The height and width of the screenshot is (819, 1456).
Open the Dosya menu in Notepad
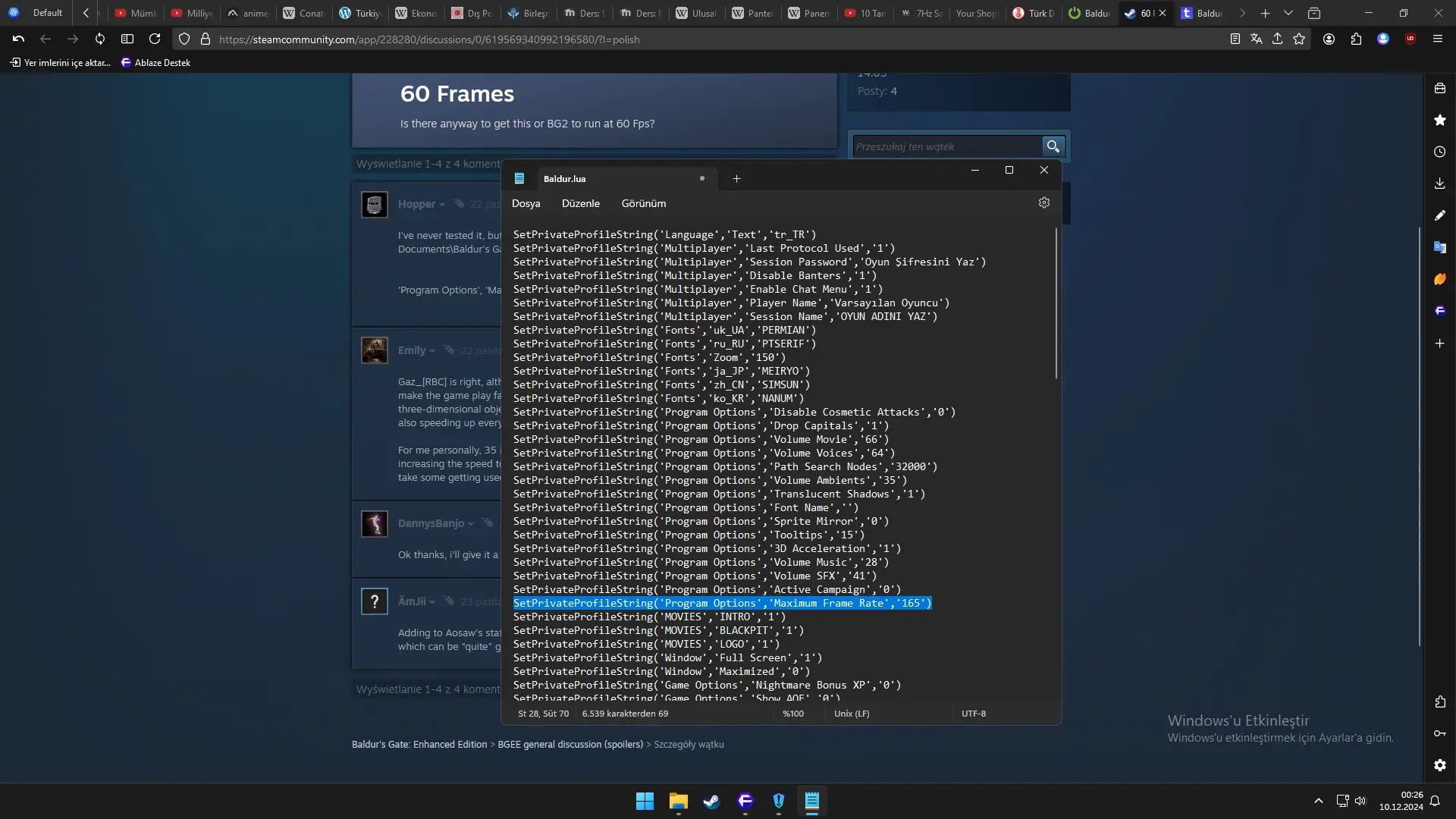point(526,203)
